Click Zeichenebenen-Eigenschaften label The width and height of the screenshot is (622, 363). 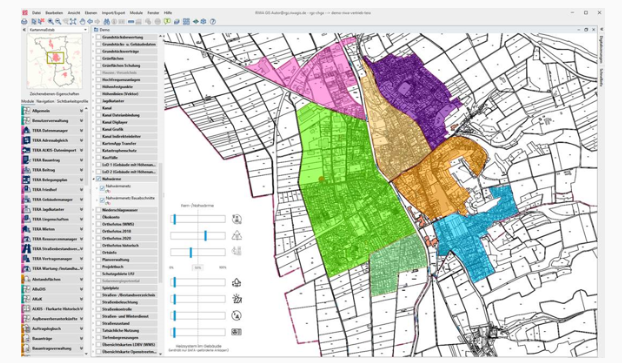tap(54, 94)
